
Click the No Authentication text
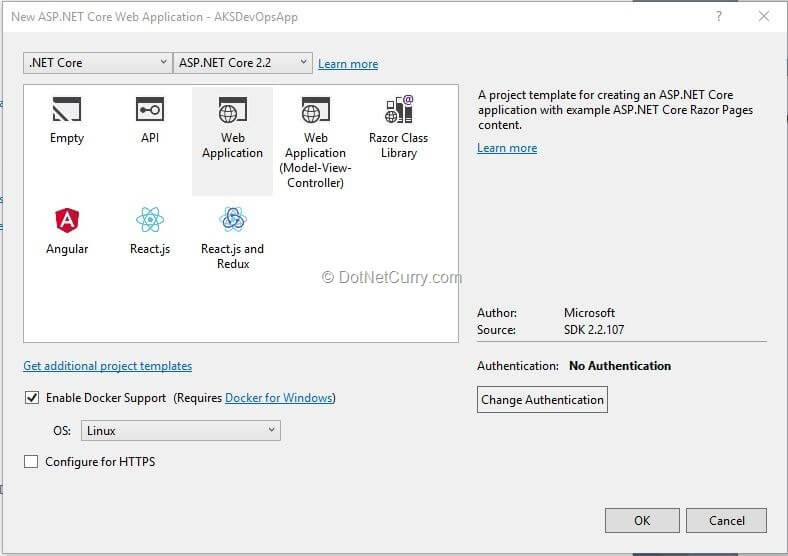(x=620, y=366)
